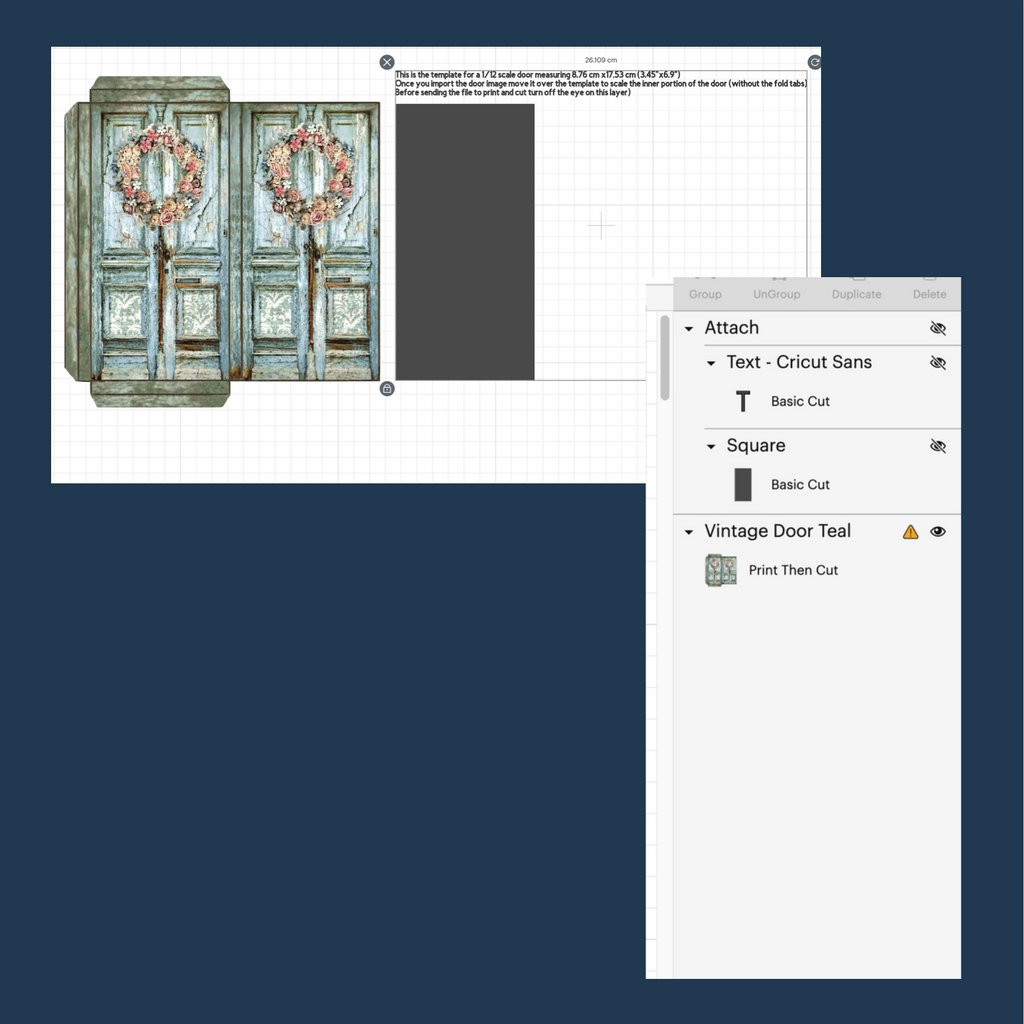Viewport: 1024px width, 1024px height.
Task: Collapse the Square layer
Action: [x=711, y=447]
